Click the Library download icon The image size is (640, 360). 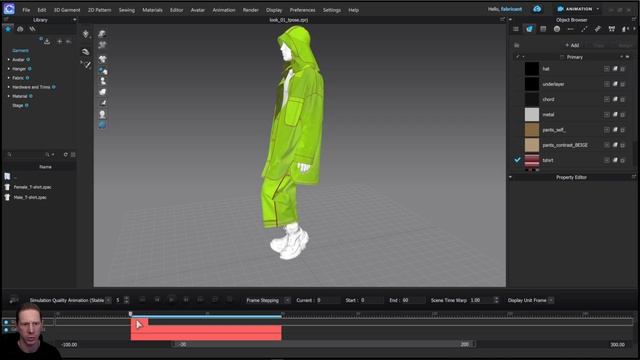(x=47, y=41)
